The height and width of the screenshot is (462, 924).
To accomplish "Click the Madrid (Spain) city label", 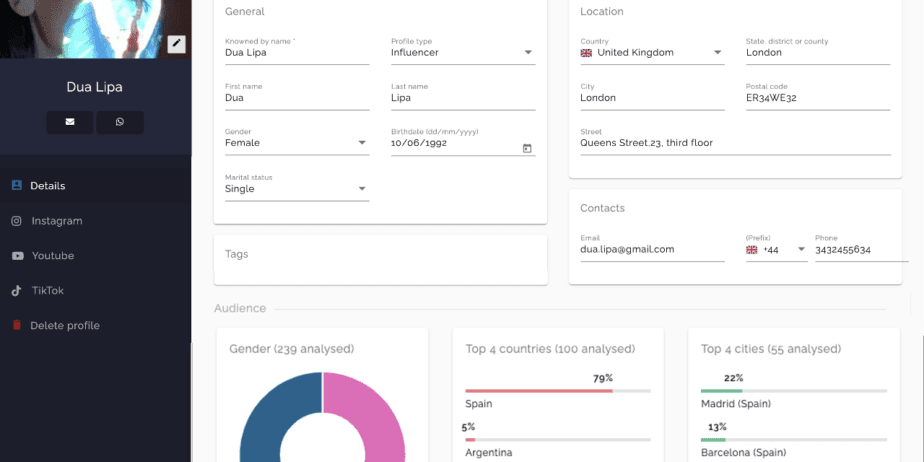I will pyautogui.click(x=736, y=404).
